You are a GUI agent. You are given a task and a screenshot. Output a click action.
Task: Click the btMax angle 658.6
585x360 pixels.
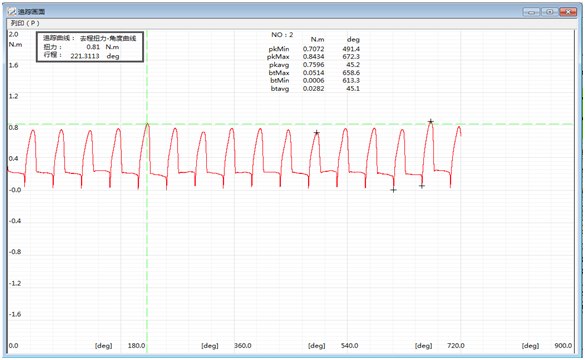[x=351, y=73]
